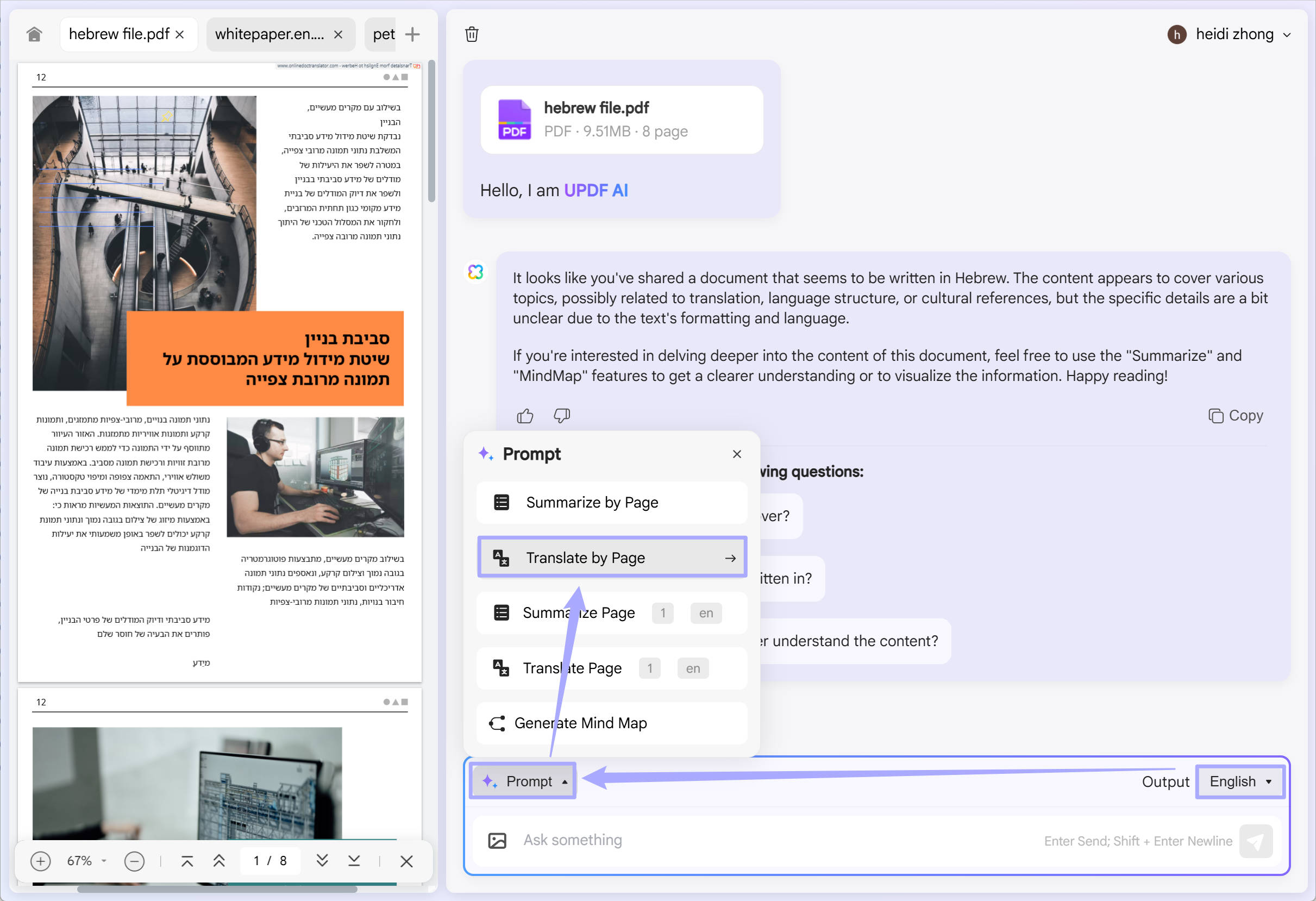
Task: Open a new document tab
Action: click(413, 34)
